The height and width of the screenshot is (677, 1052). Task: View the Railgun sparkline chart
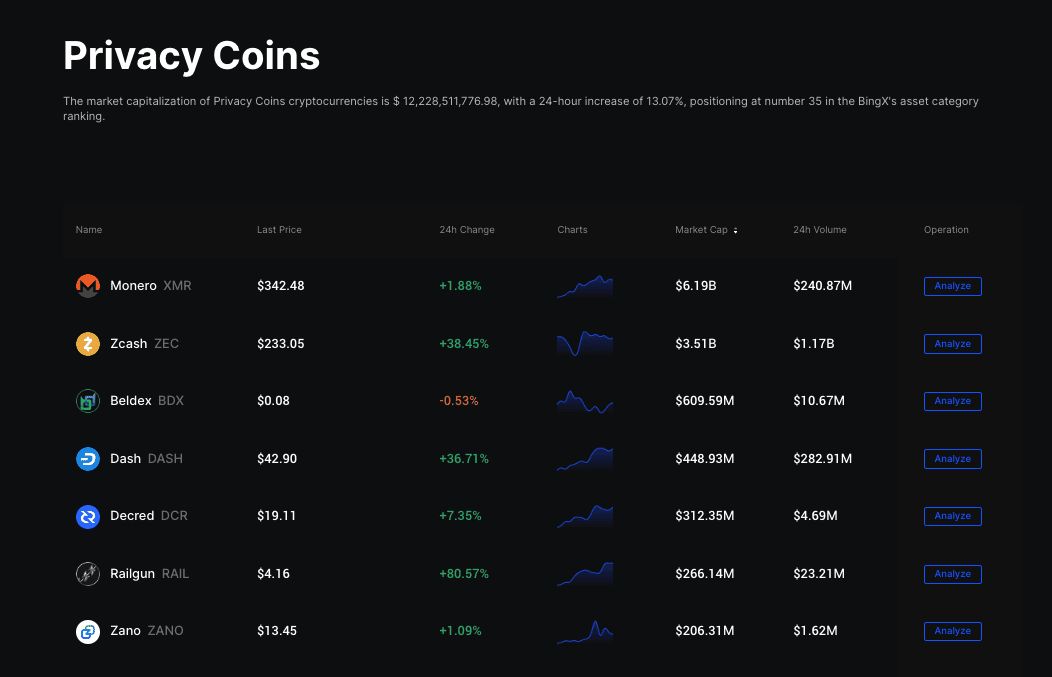pyautogui.click(x=585, y=574)
